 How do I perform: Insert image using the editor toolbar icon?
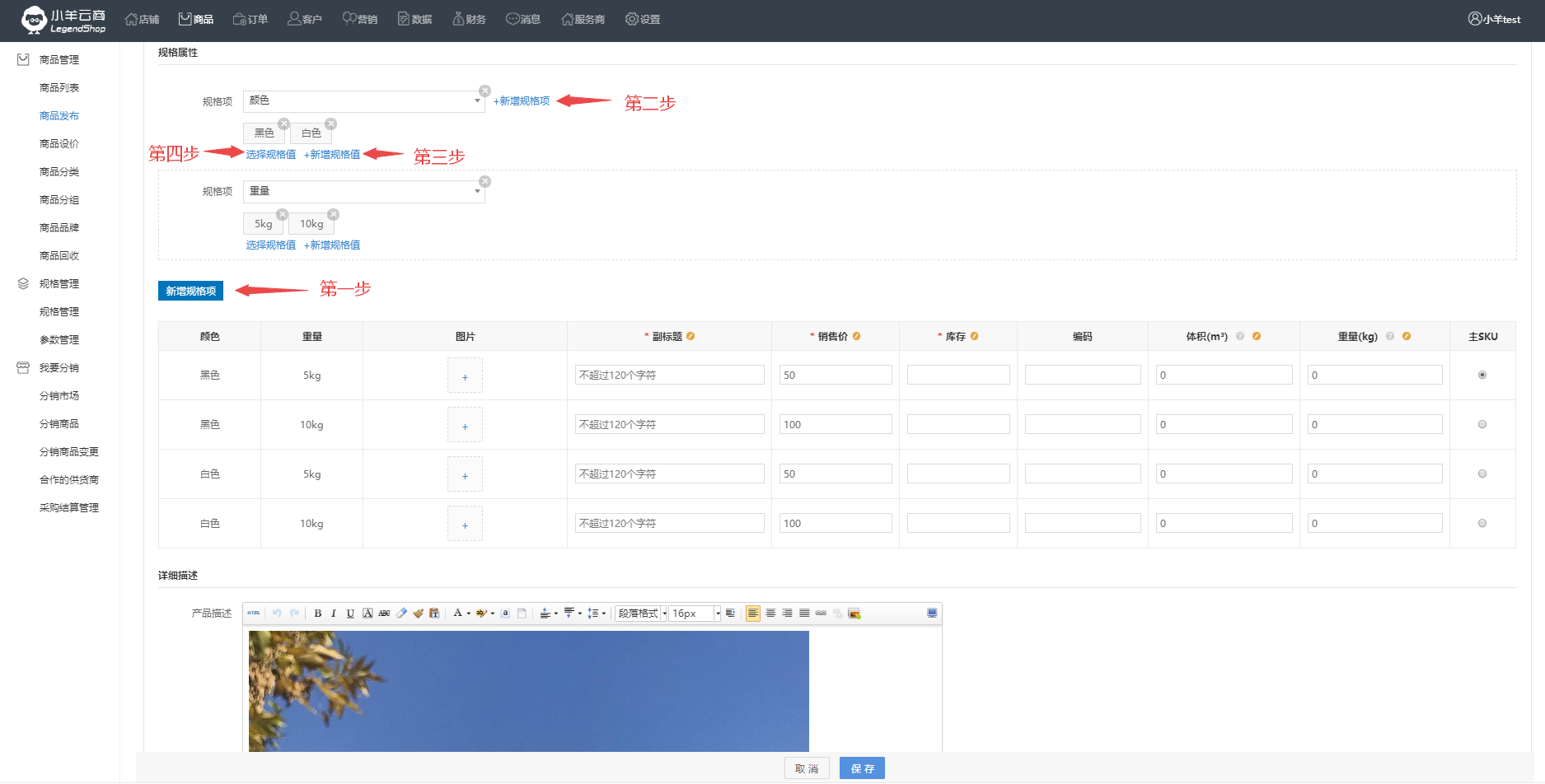854,614
